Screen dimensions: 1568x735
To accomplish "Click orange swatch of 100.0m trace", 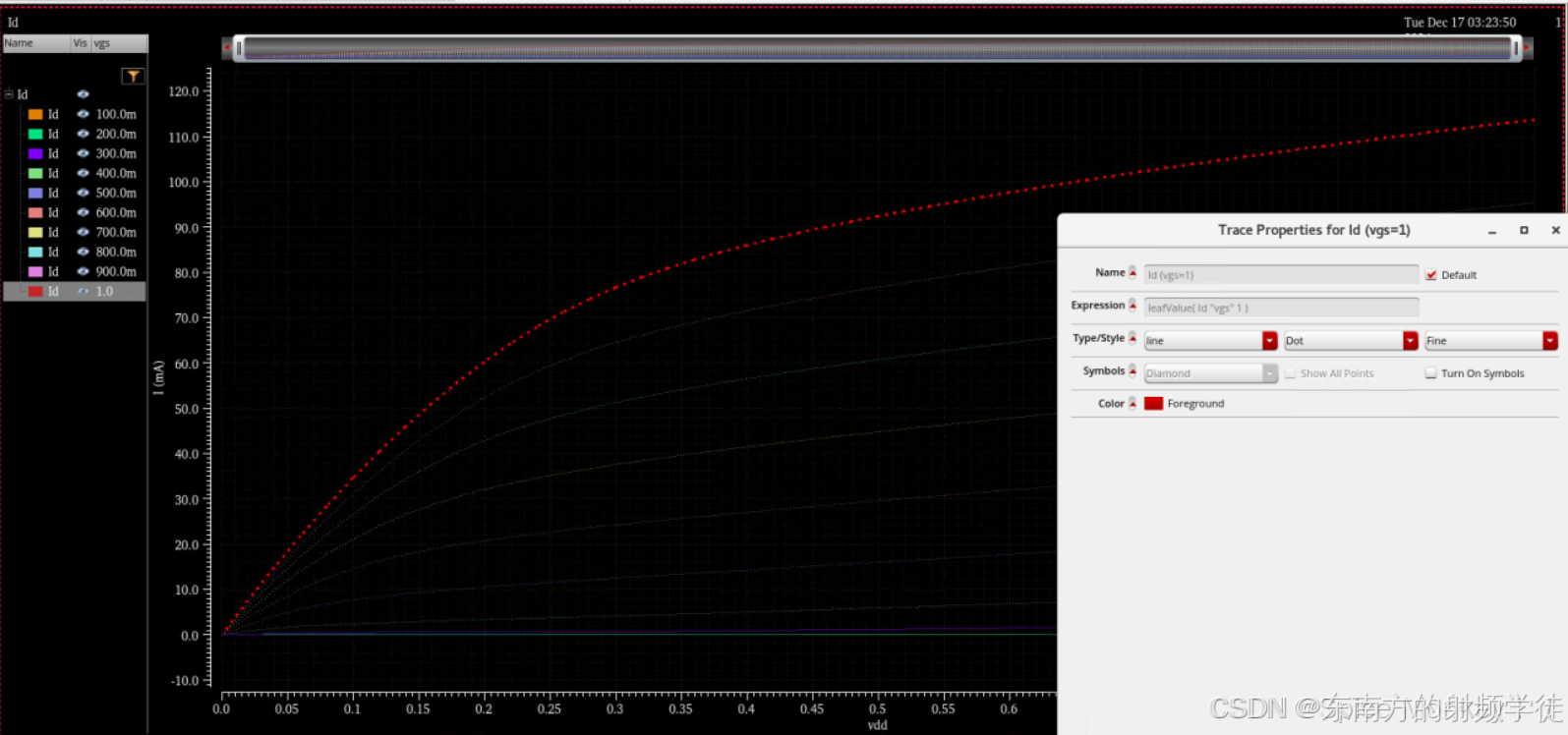I will click(x=35, y=114).
